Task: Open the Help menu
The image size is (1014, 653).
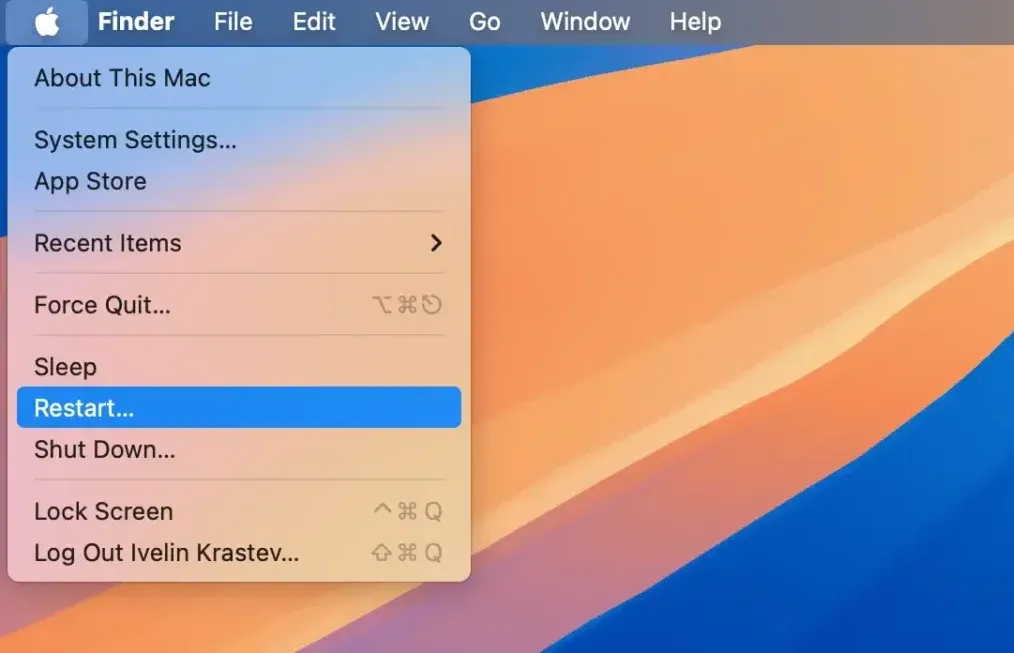Action: click(x=695, y=22)
